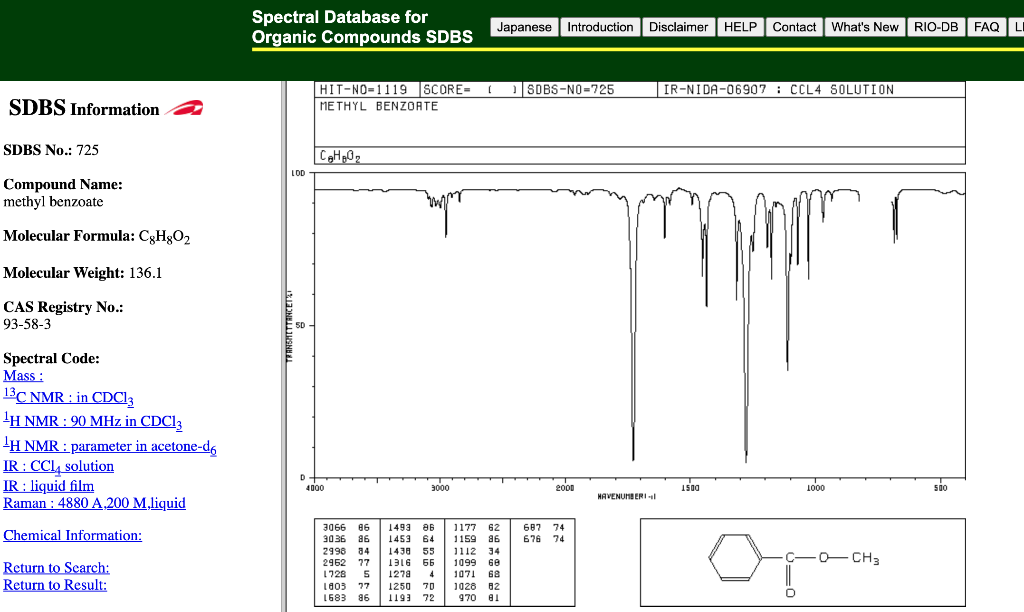Click Return to Search
The height and width of the screenshot is (612, 1024).
point(57,567)
